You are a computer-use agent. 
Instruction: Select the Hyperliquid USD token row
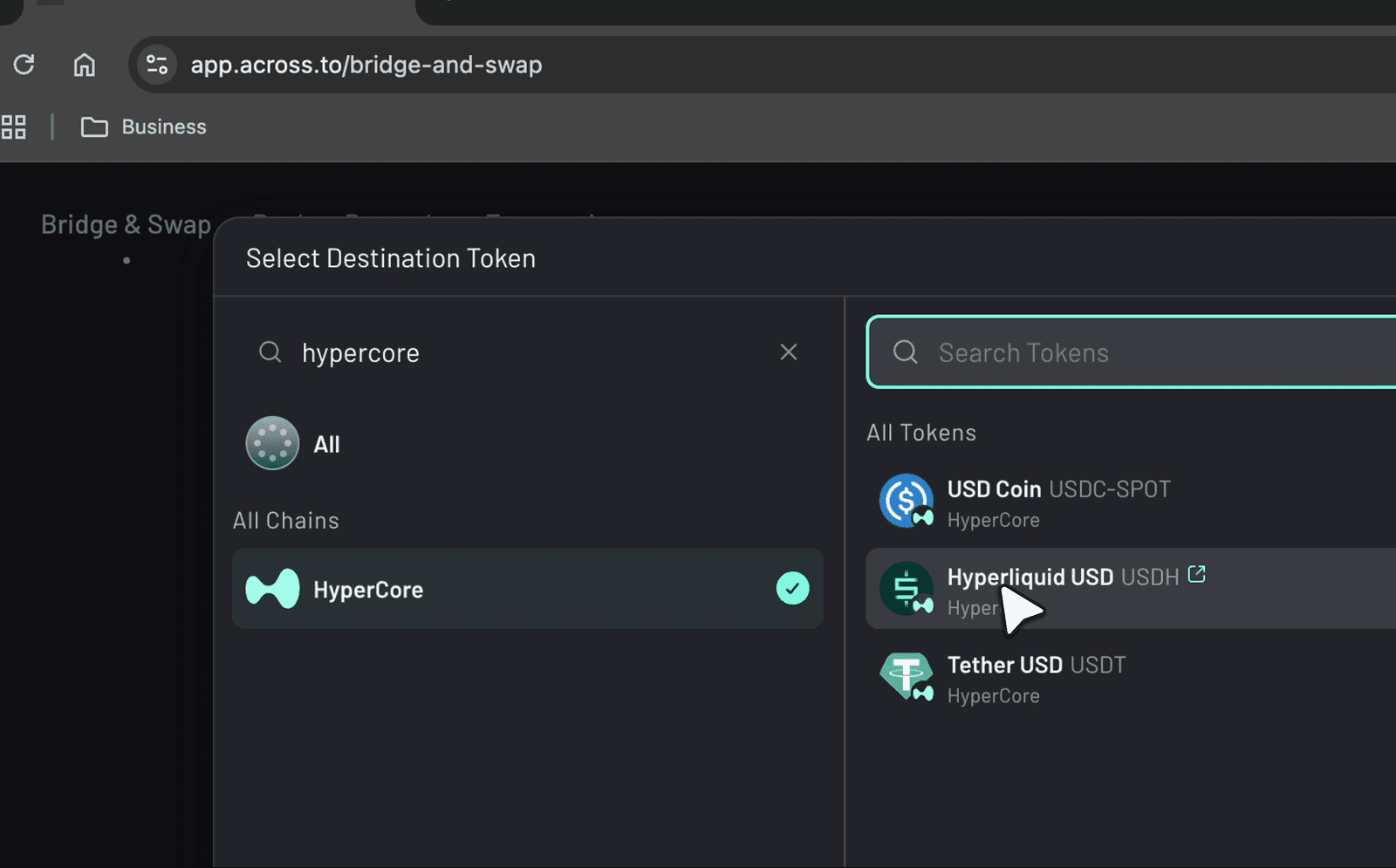coord(1091,589)
